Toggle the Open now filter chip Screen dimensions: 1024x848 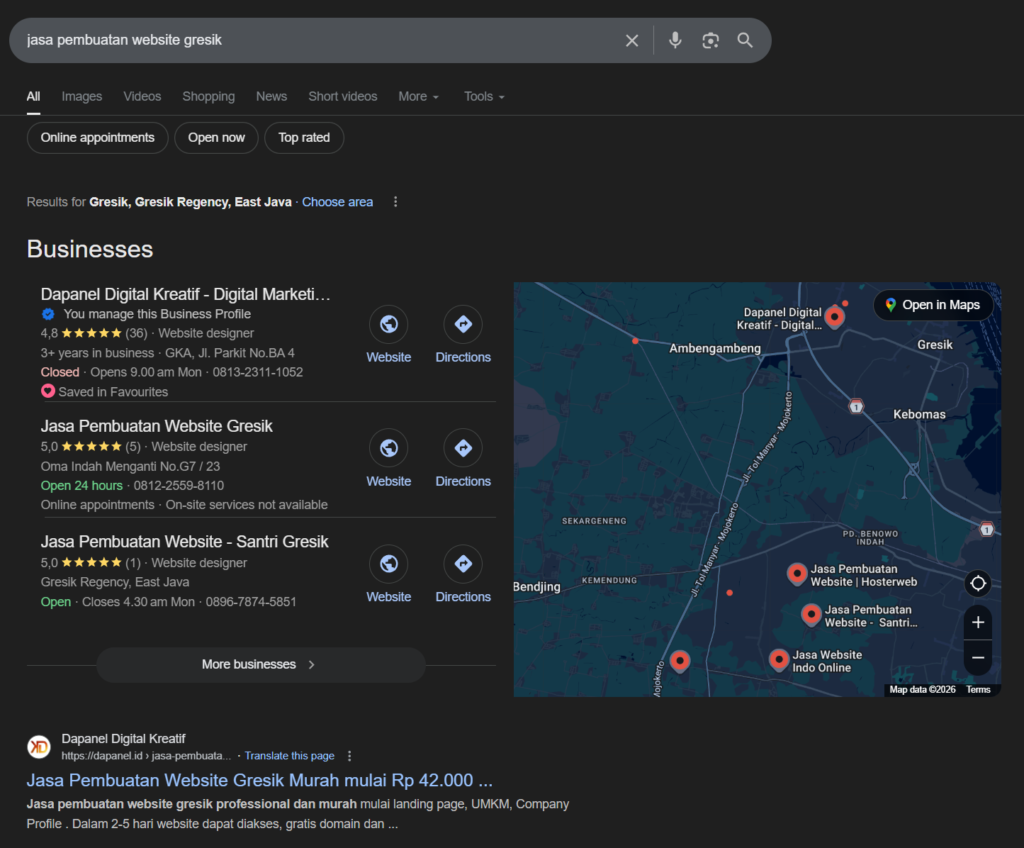point(216,138)
